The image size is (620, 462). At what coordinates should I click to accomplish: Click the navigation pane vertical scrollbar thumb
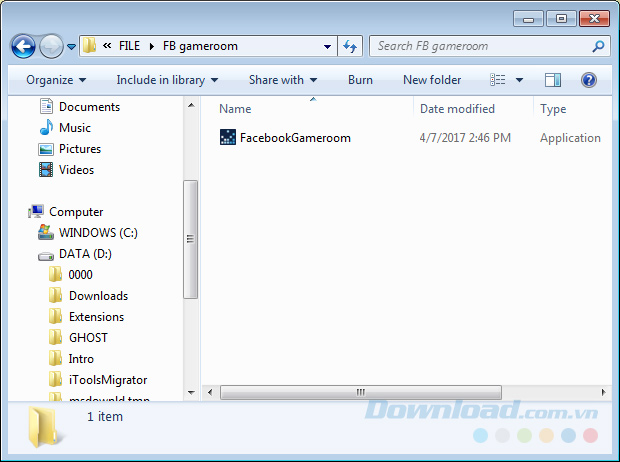click(191, 239)
